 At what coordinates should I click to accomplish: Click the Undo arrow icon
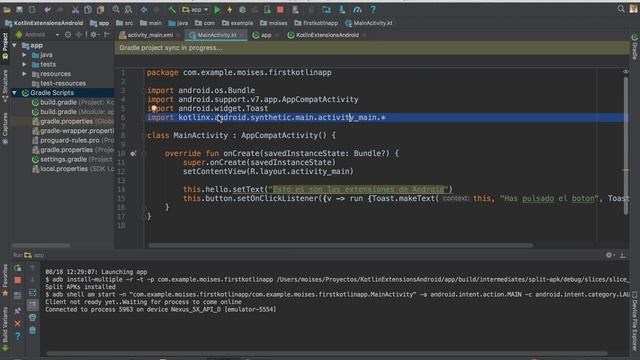click(x=48, y=9)
